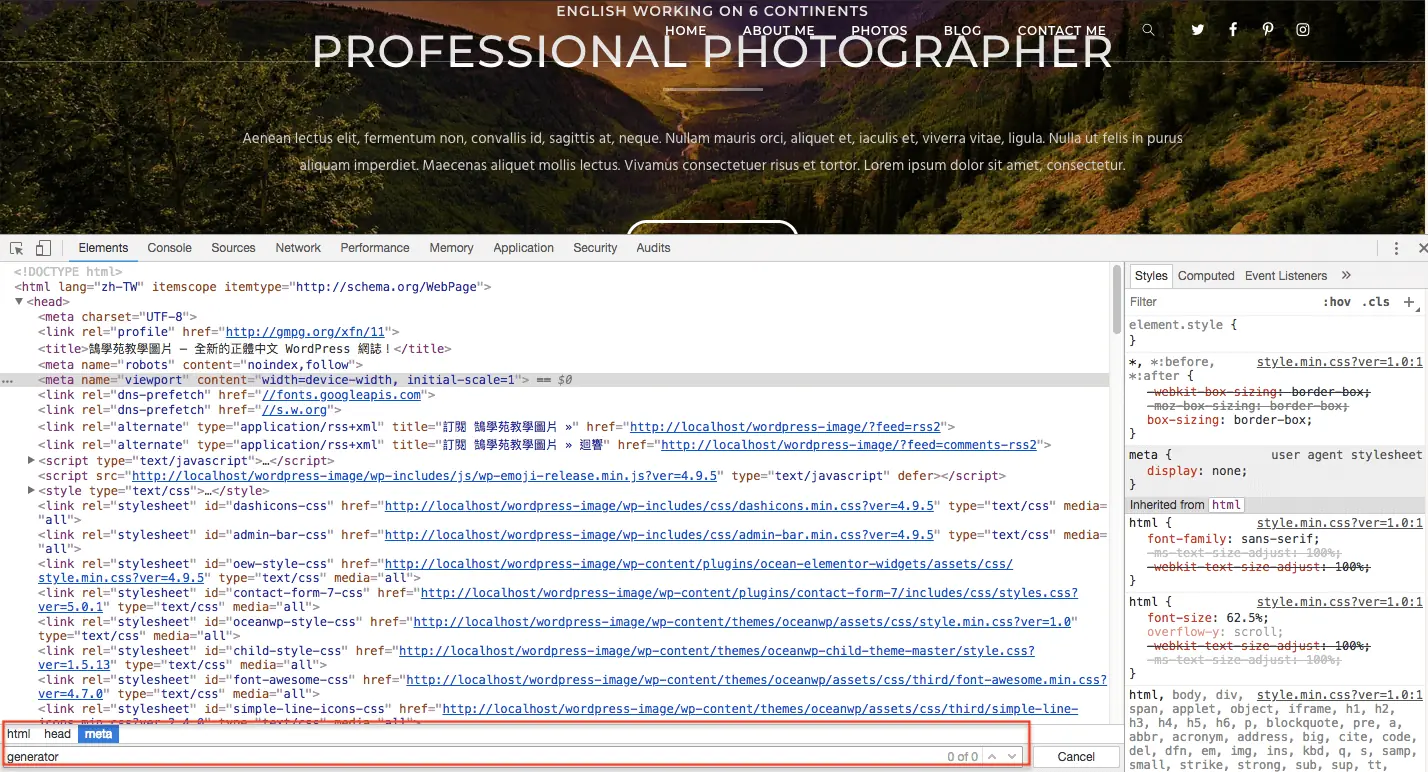1428x772 pixels.
Task: Expand the style text/css node
Action: click(31, 491)
